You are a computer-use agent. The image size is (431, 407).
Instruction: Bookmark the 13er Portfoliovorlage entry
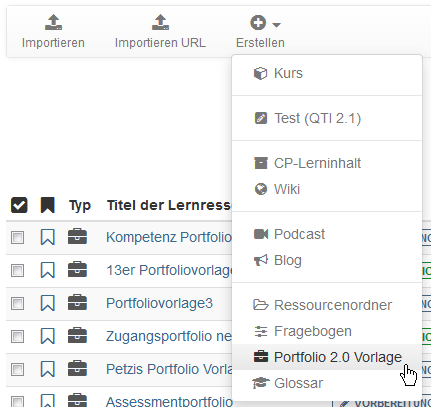click(48, 270)
